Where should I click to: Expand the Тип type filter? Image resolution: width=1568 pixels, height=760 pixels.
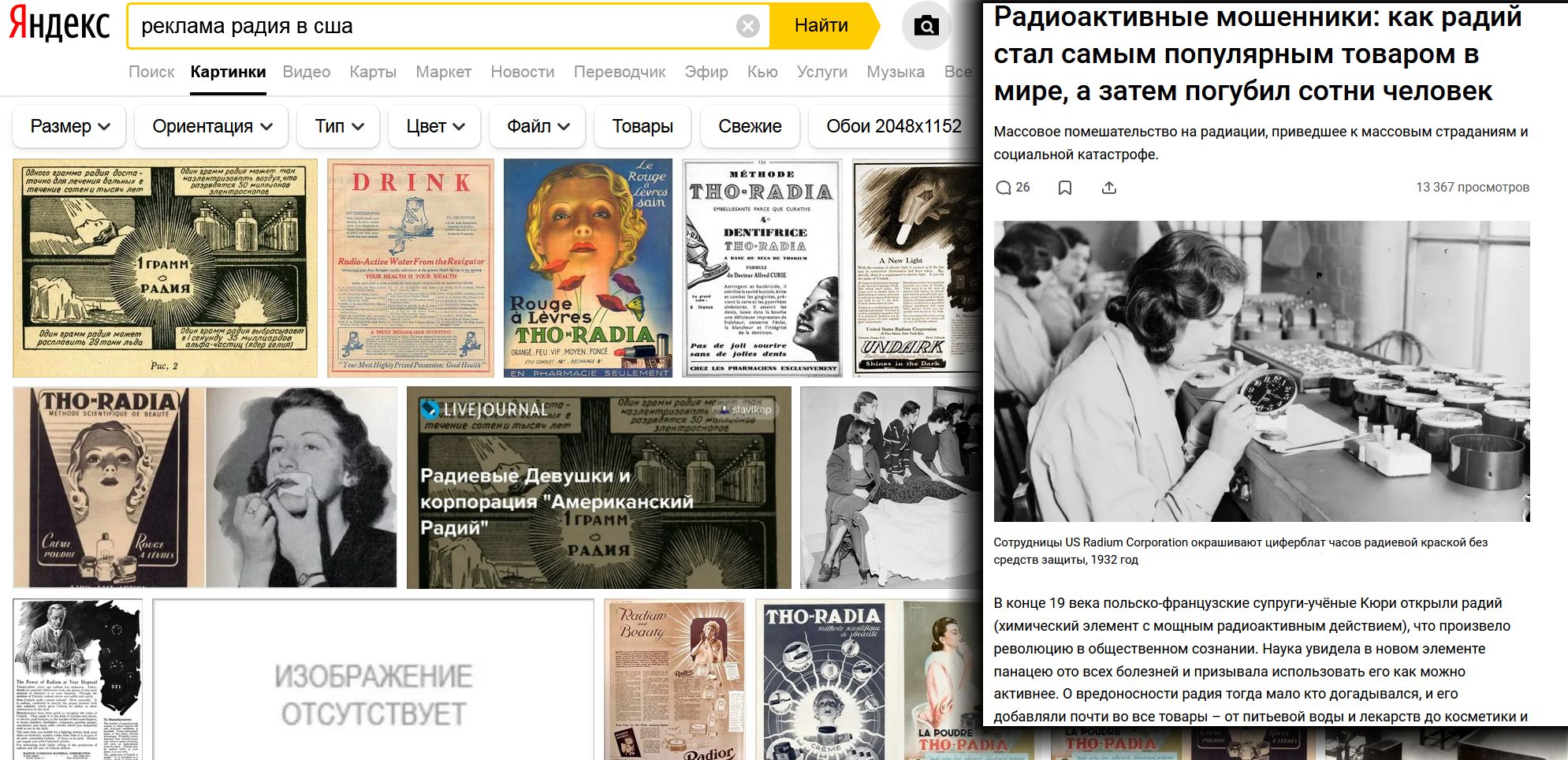click(x=338, y=126)
